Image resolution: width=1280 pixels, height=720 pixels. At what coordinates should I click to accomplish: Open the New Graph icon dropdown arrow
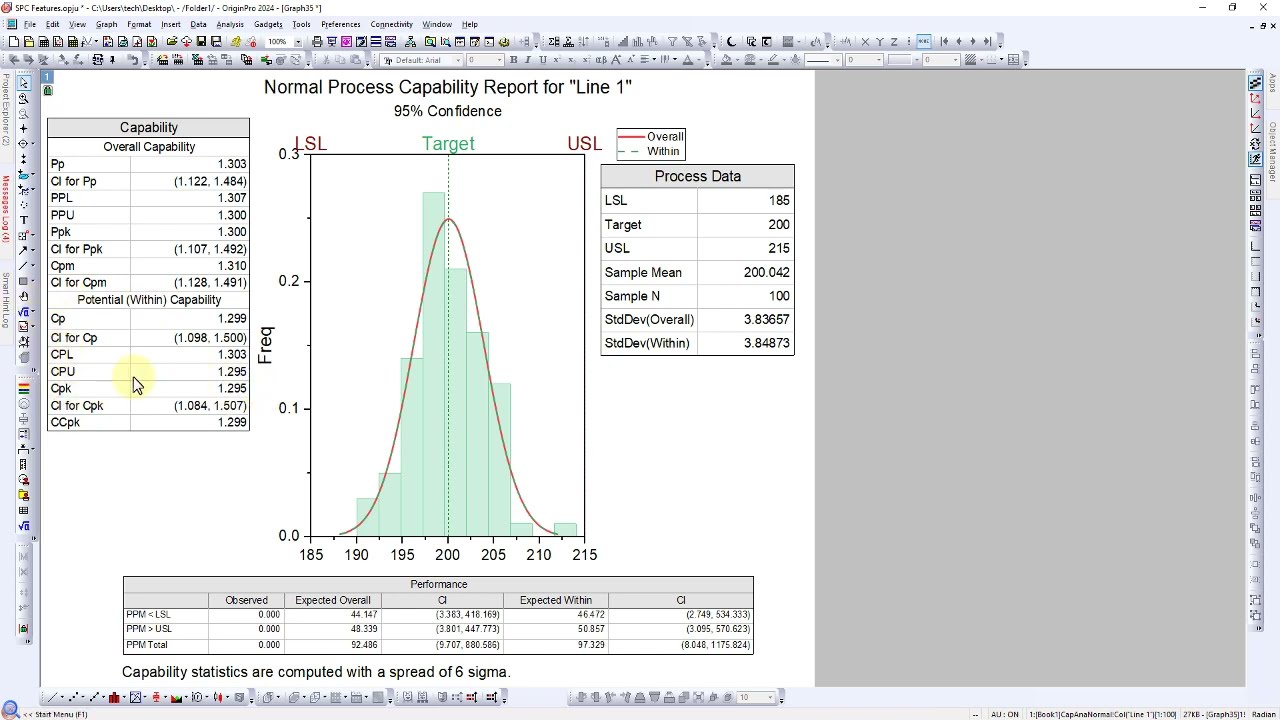click(x=96, y=41)
